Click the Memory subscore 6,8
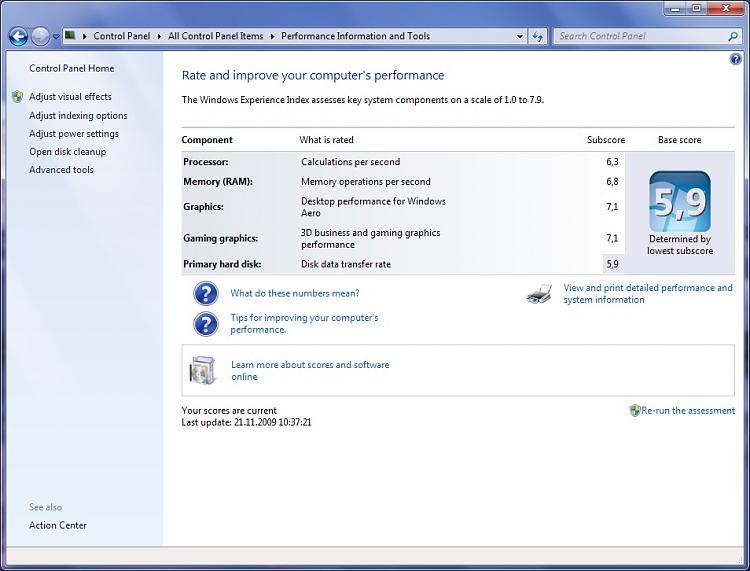This screenshot has width=750, height=571. 612,182
